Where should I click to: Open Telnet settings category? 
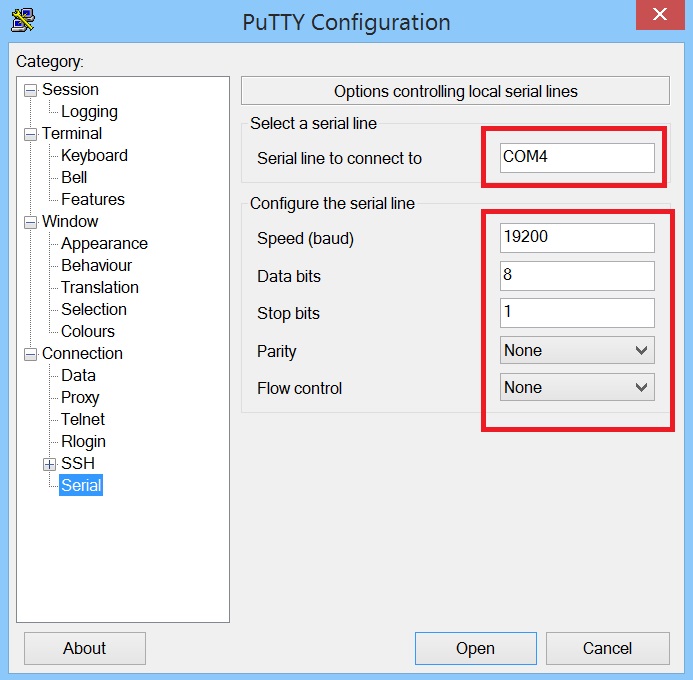tap(83, 419)
